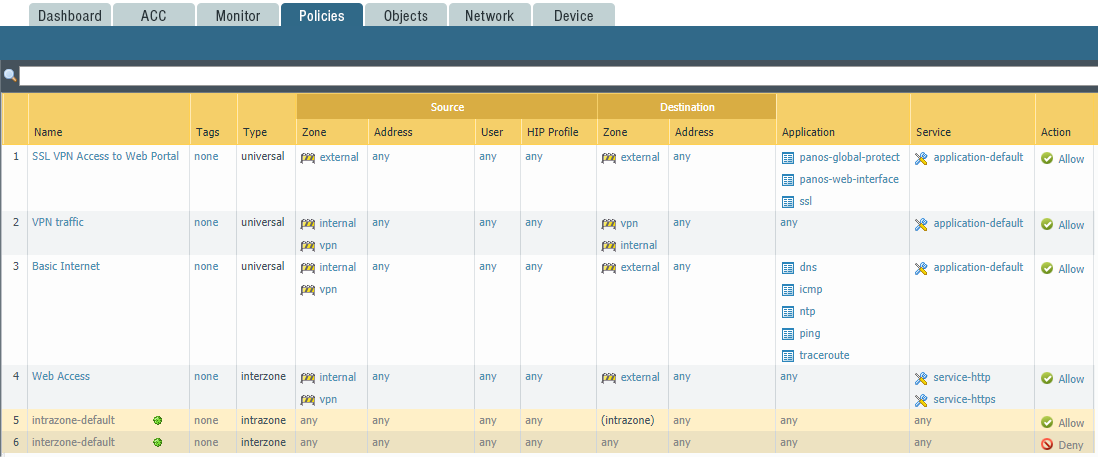Click the source internal zone icon in VPN traffic

click(308, 223)
